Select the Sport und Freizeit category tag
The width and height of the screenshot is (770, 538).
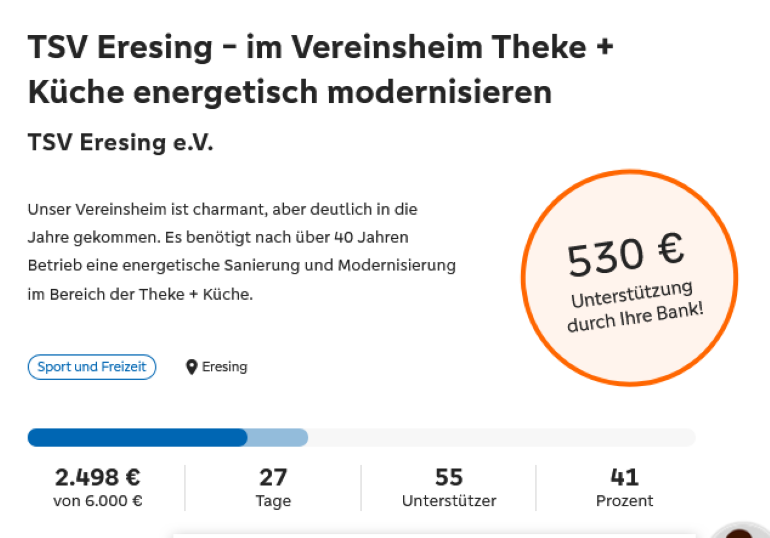(x=92, y=367)
